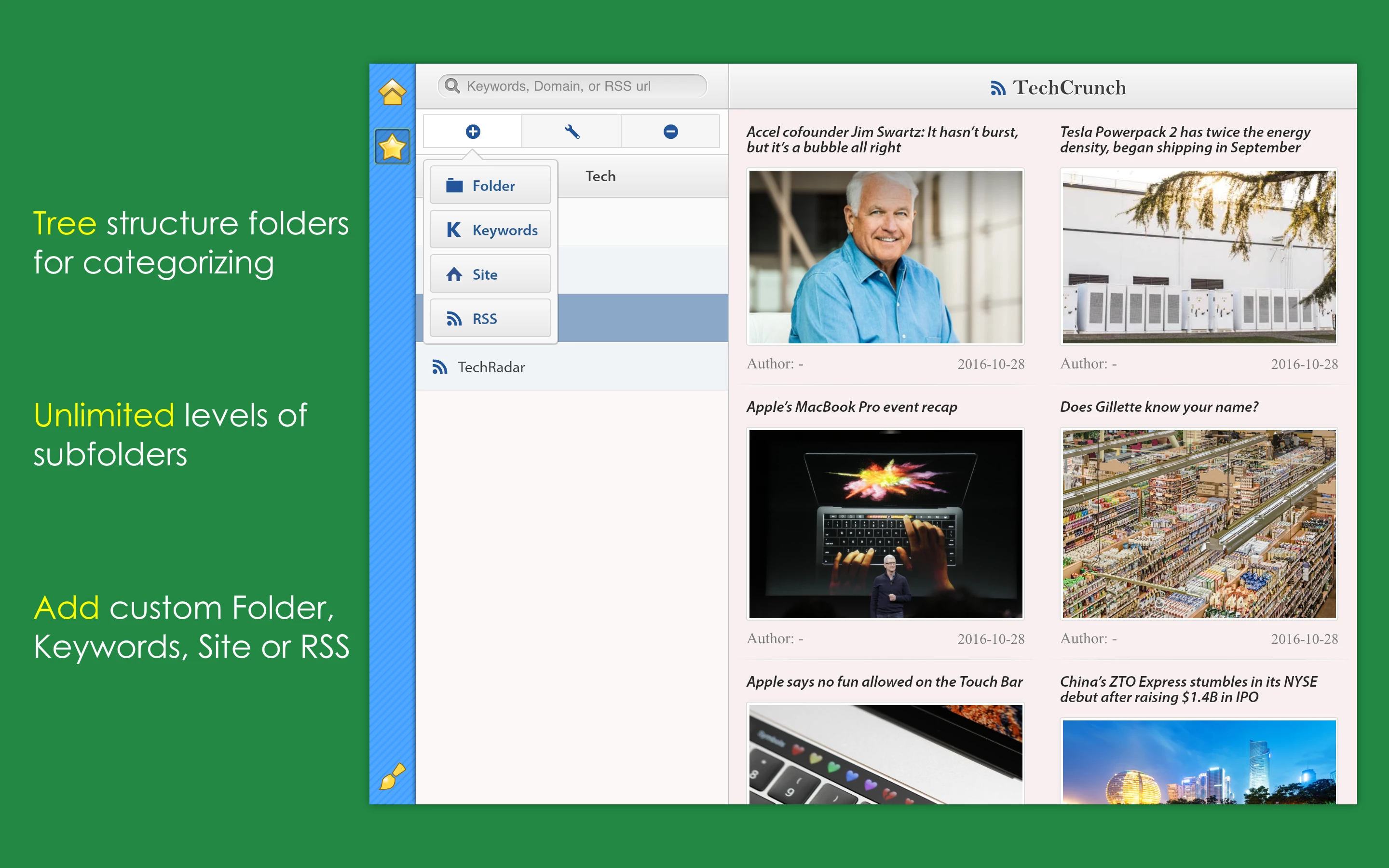Open the Gillette supermarket aisle image

click(1198, 524)
